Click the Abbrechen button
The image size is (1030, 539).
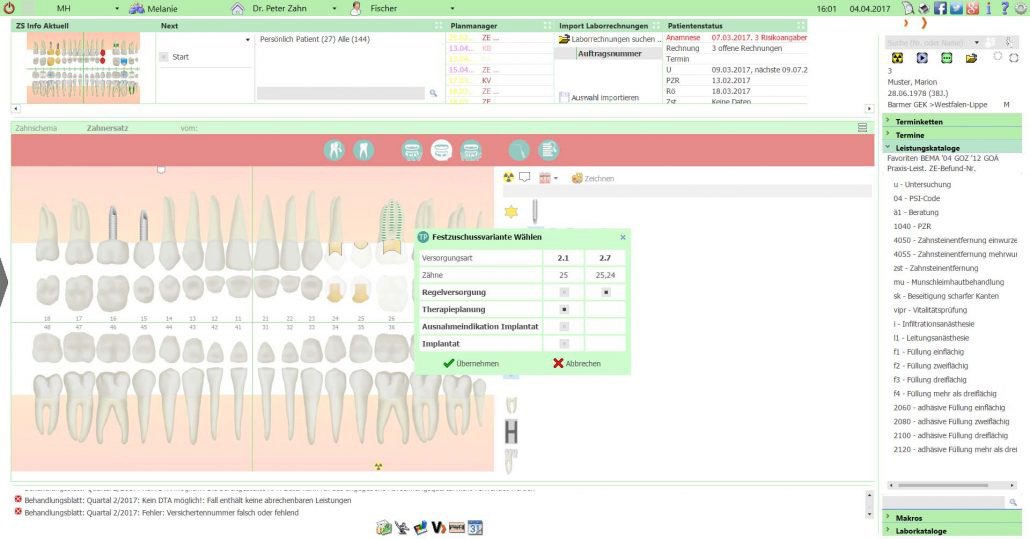point(577,363)
